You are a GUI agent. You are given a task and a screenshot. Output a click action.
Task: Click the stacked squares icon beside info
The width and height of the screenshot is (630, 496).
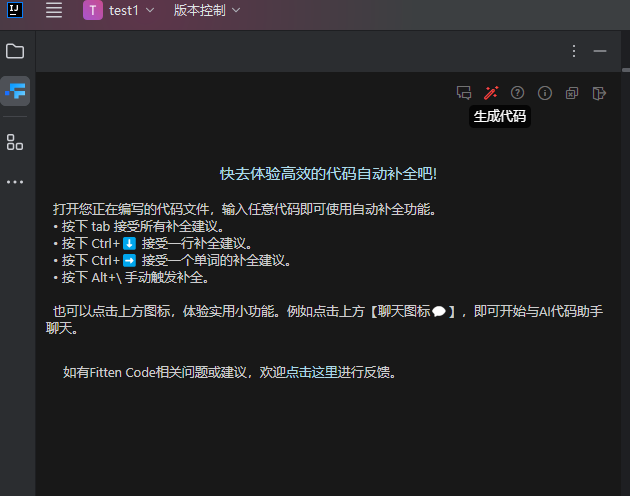(x=572, y=93)
